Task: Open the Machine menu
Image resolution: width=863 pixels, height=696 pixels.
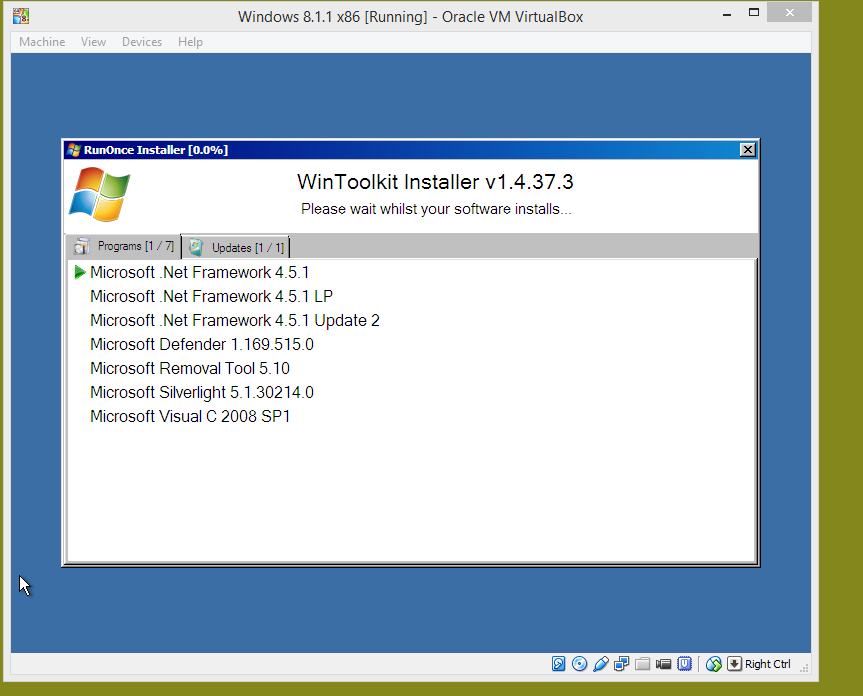Action: coord(42,42)
